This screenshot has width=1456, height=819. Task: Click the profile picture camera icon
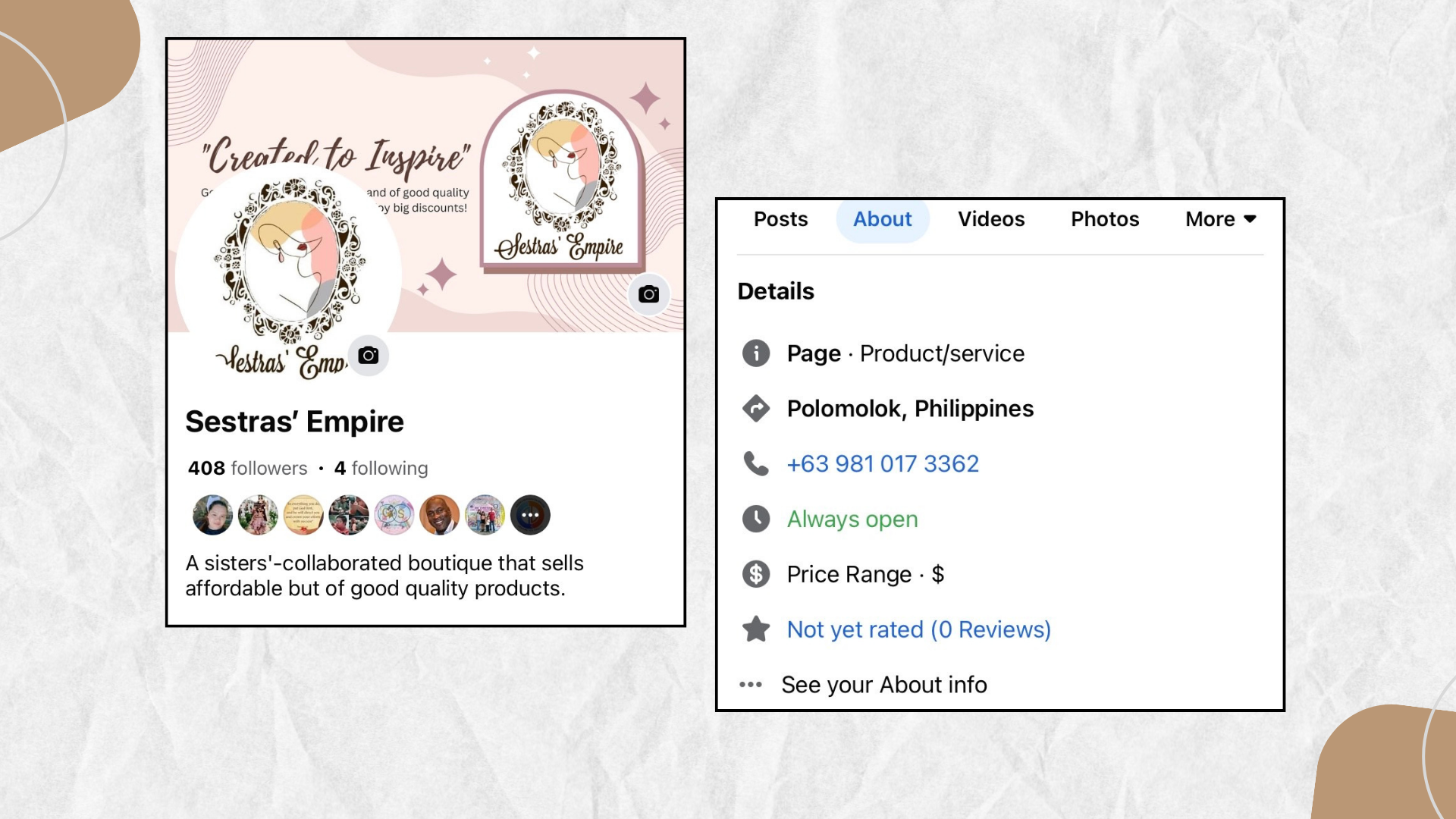tap(369, 355)
